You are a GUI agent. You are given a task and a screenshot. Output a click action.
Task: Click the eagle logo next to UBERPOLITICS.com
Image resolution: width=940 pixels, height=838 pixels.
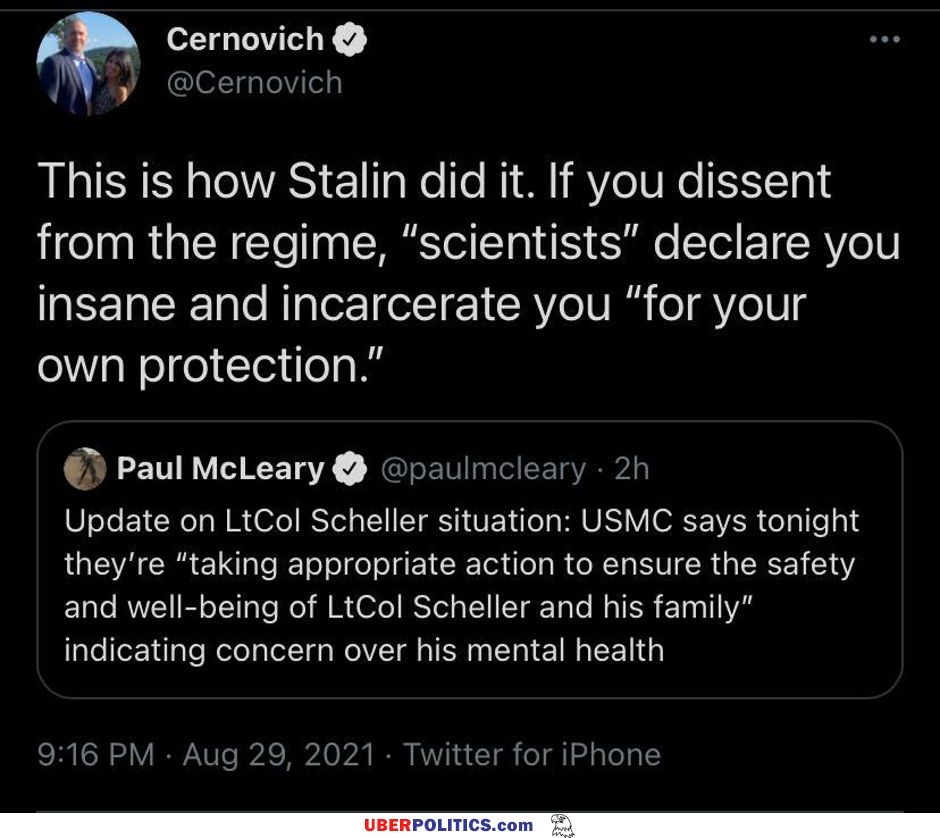pos(562,825)
